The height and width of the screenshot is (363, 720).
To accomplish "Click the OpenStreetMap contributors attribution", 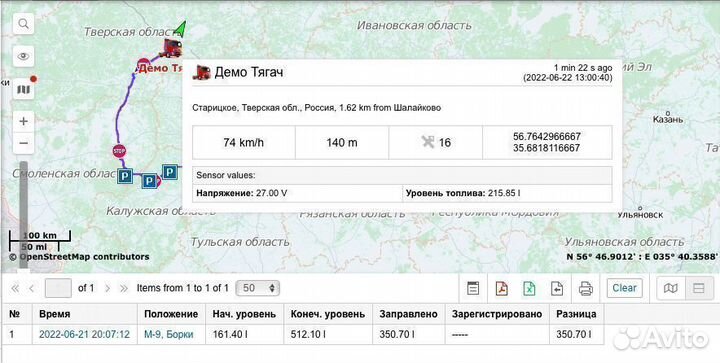I will pyautogui.click(x=79, y=257).
